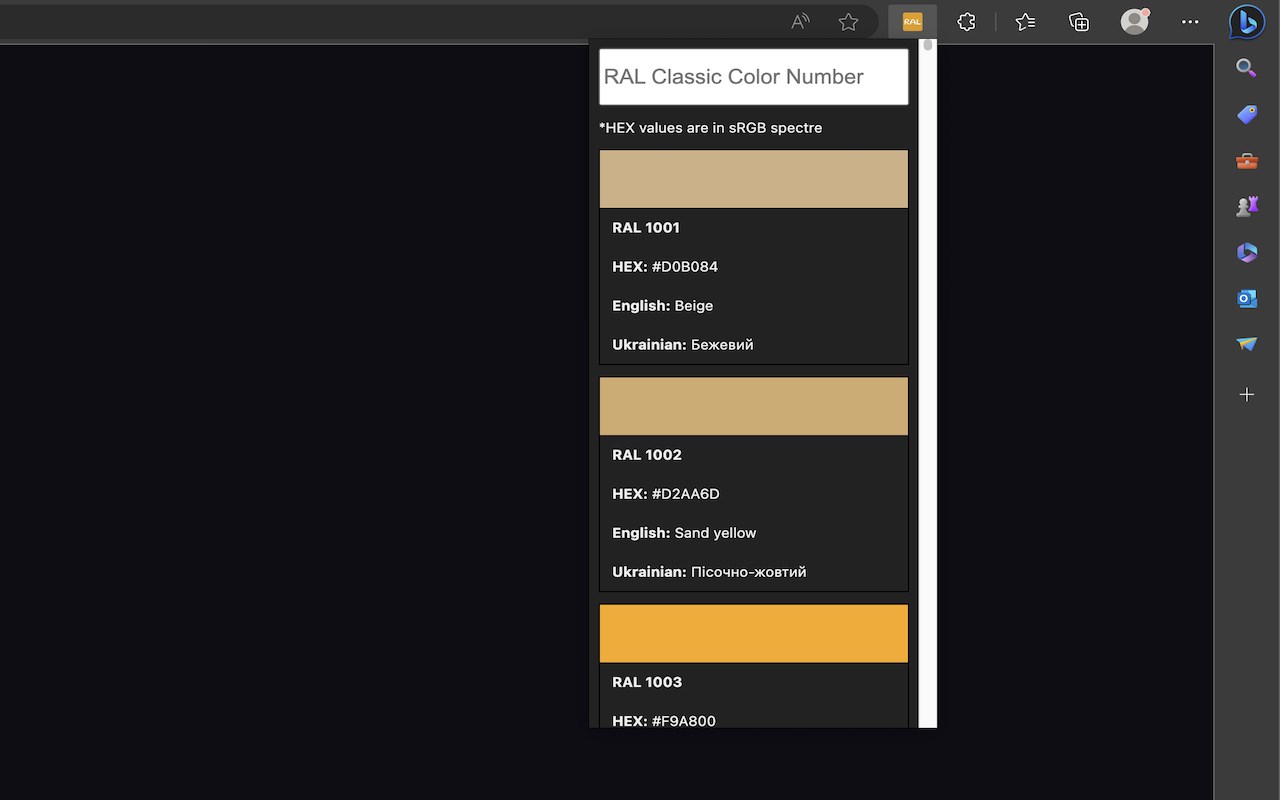The height and width of the screenshot is (800, 1280).
Task: Open the sidebar paper plane Drop icon
Action: [1246, 344]
